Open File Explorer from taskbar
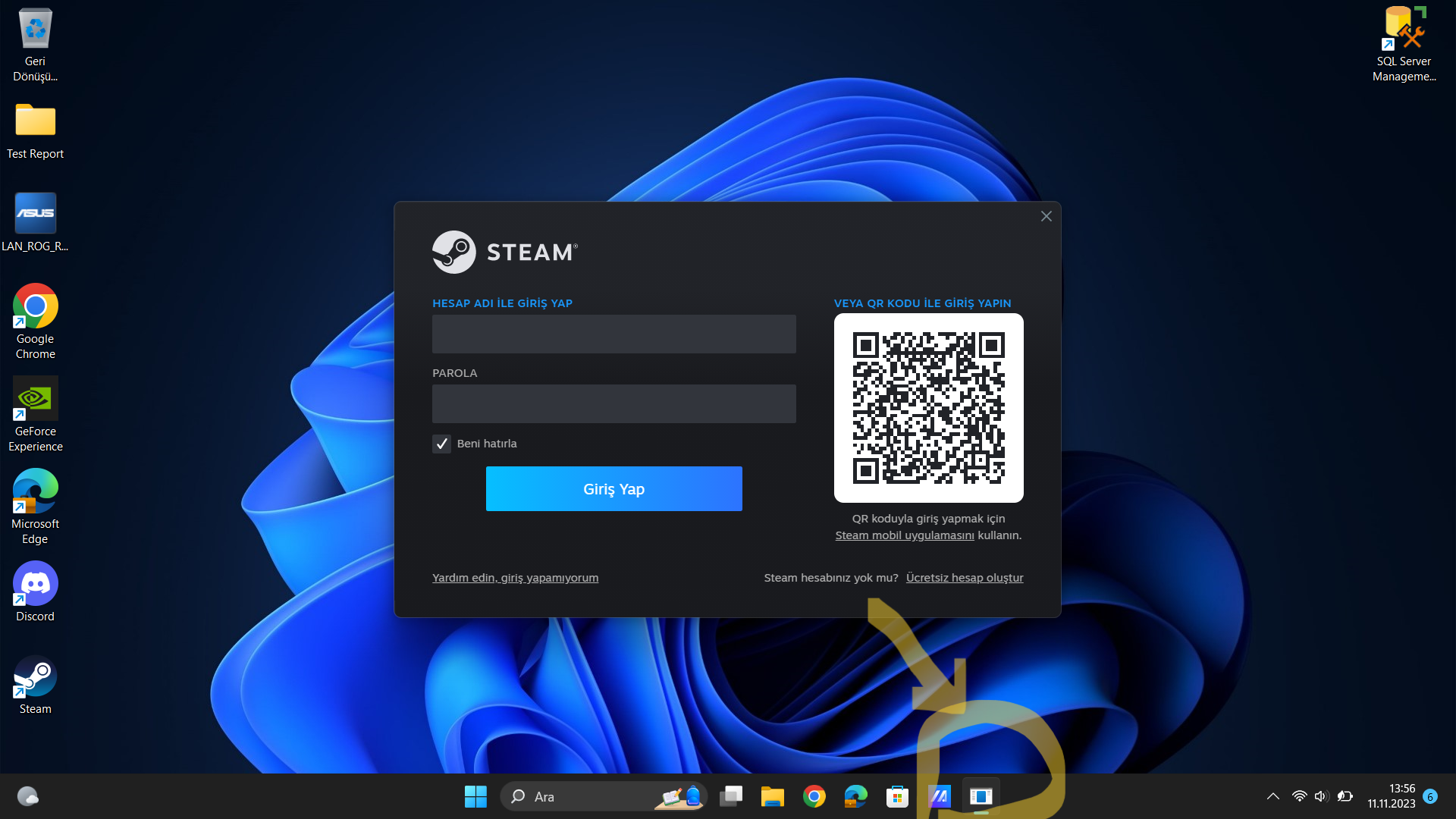Viewport: 1456px width, 819px height. [x=772, y=796]
